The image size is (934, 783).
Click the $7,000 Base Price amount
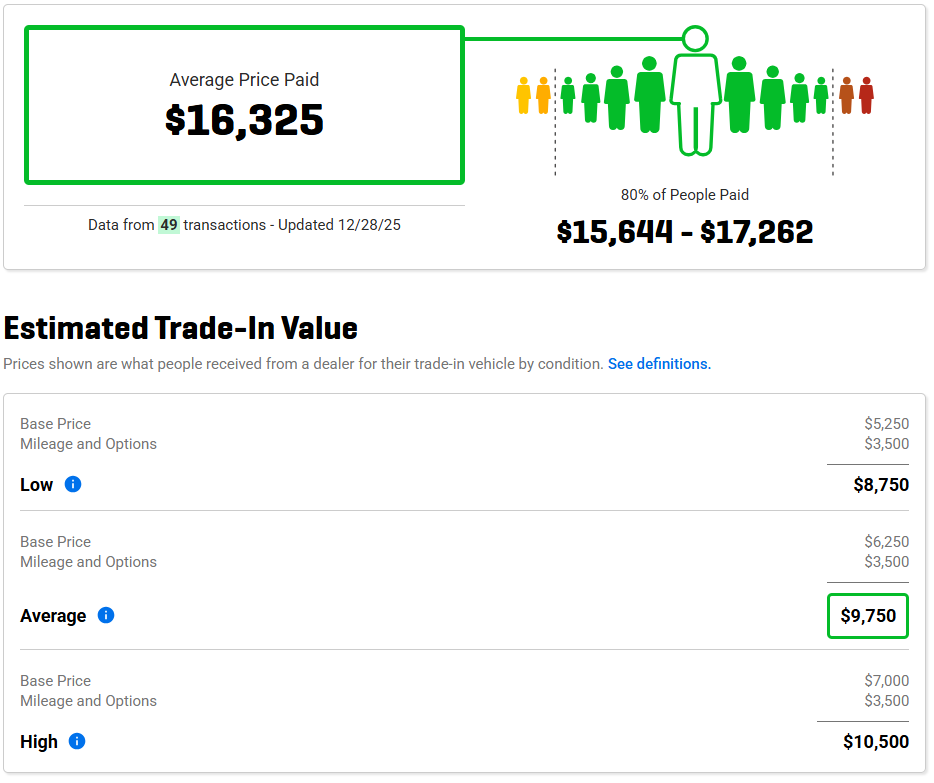click(887, 681)
